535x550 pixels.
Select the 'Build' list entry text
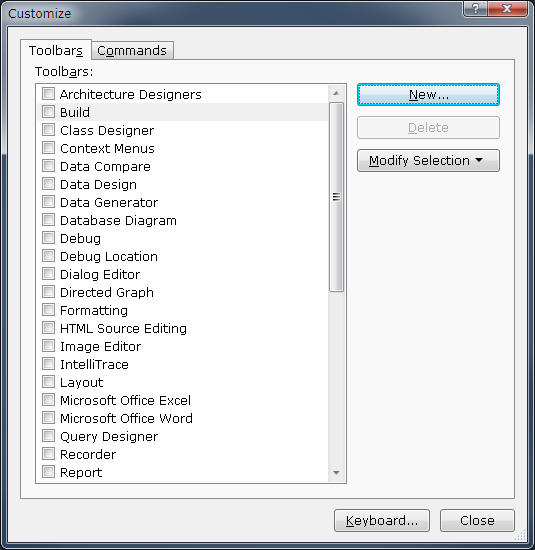click(75, 113)
